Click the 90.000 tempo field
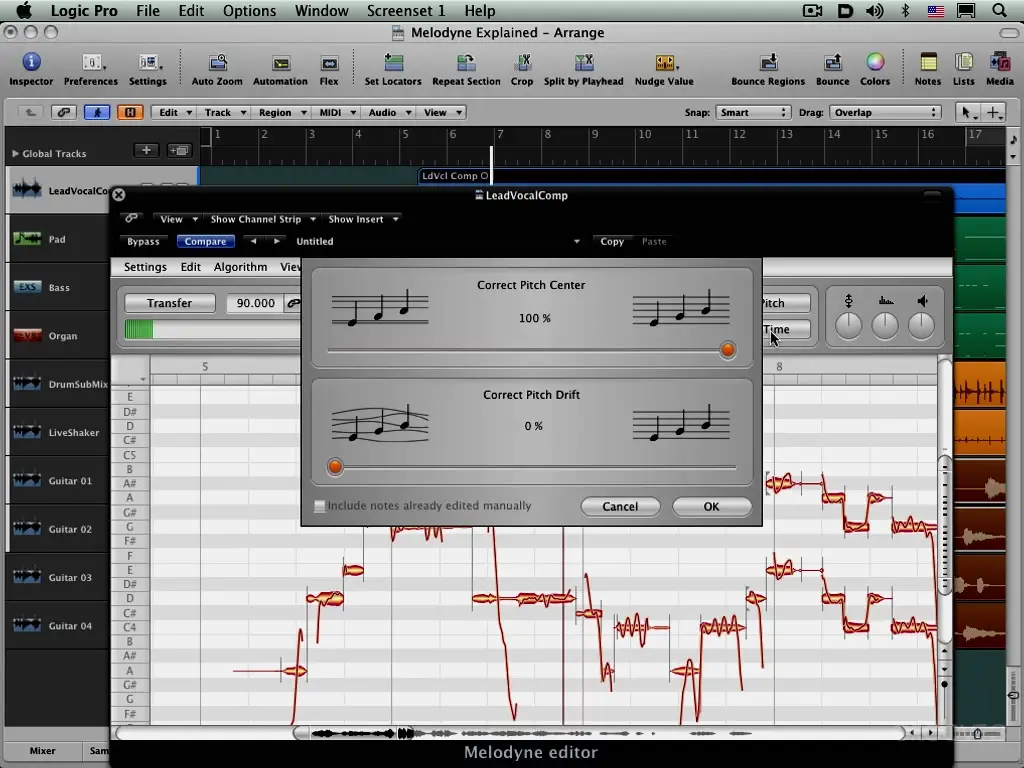 point(255,303)
